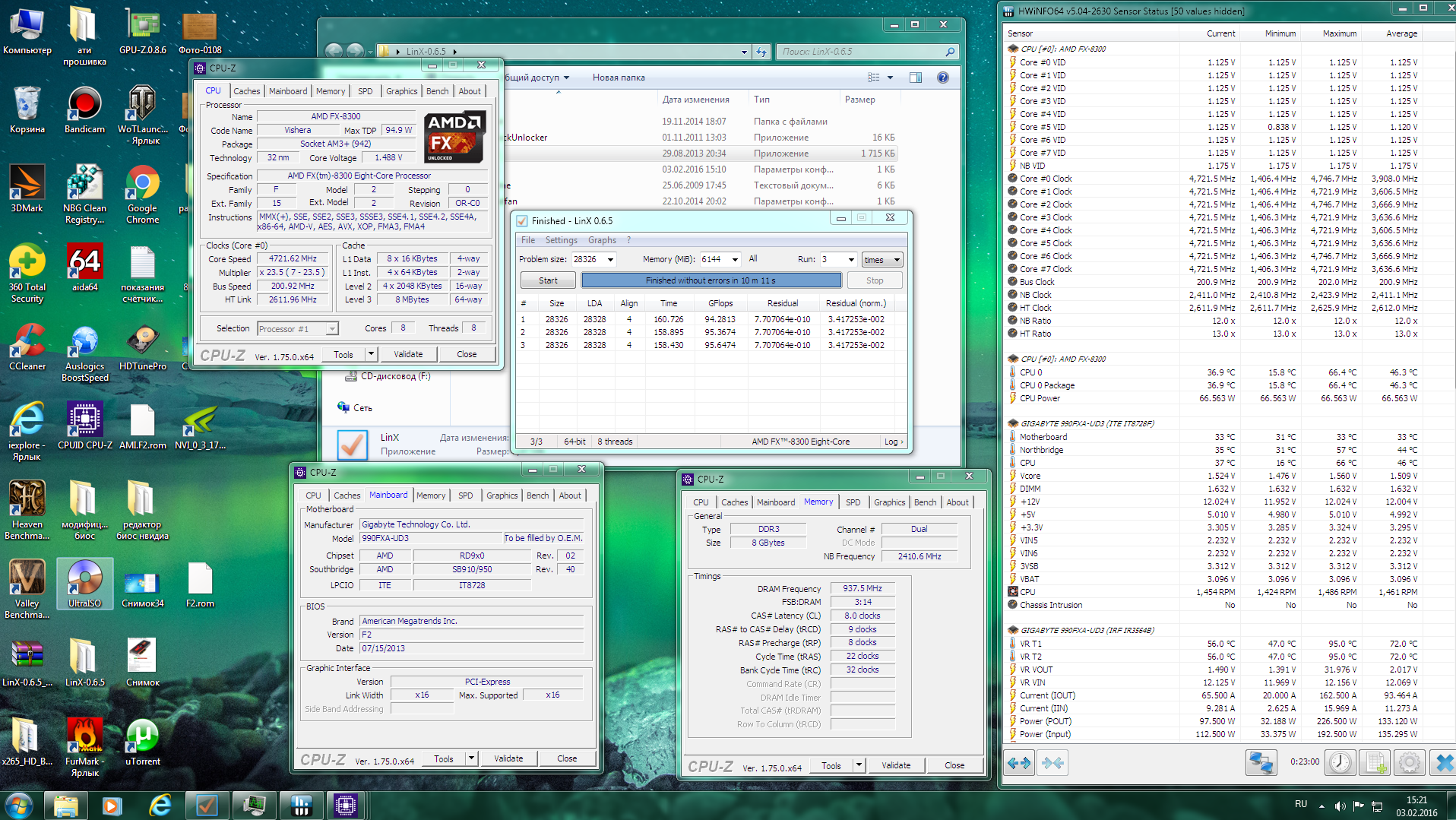Click HWiNFO clock timer icon
The height and width of the screenshot is (820, 1456).
click(1340, 762)
